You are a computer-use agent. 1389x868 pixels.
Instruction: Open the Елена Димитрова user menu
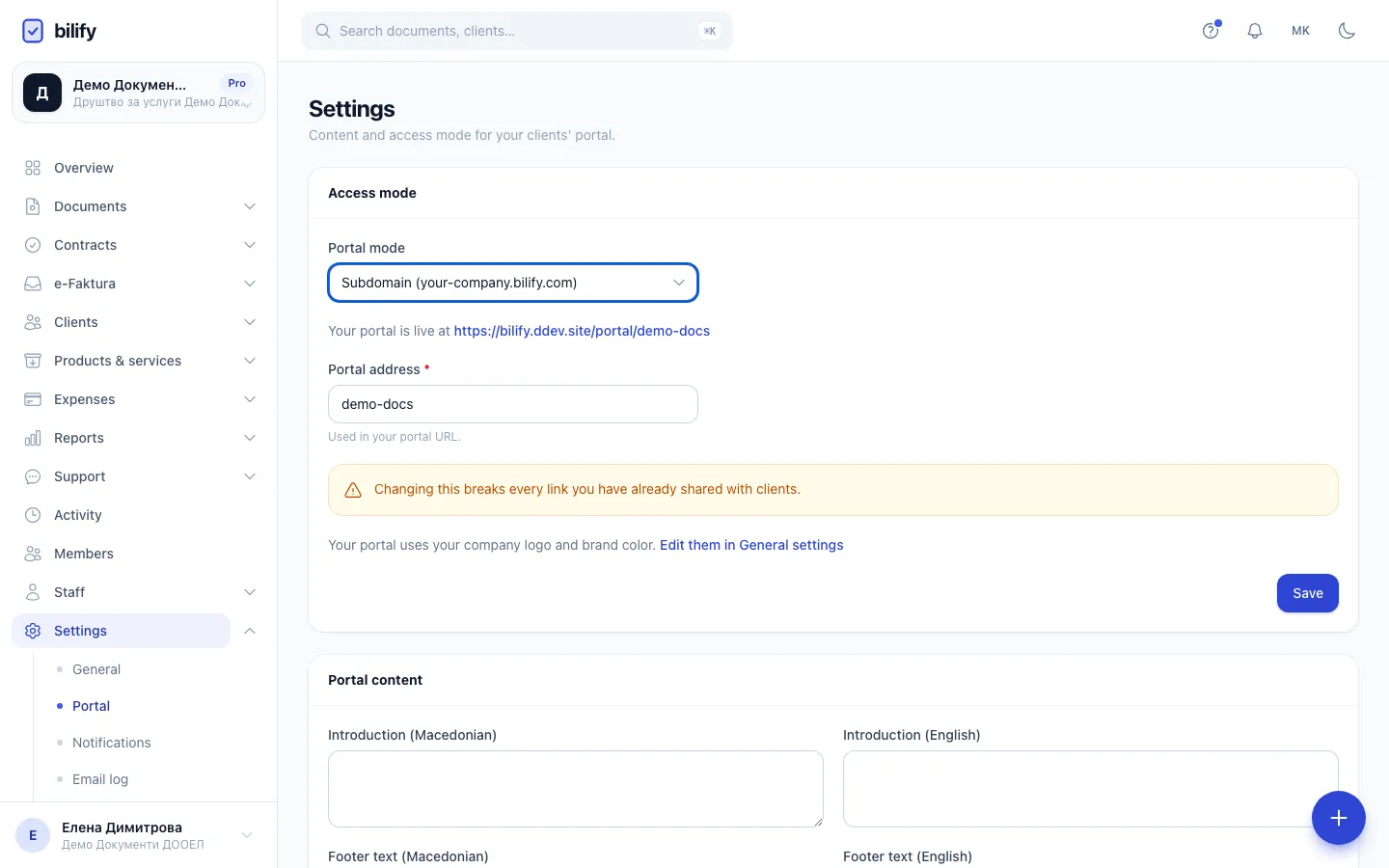pos(138,835)
